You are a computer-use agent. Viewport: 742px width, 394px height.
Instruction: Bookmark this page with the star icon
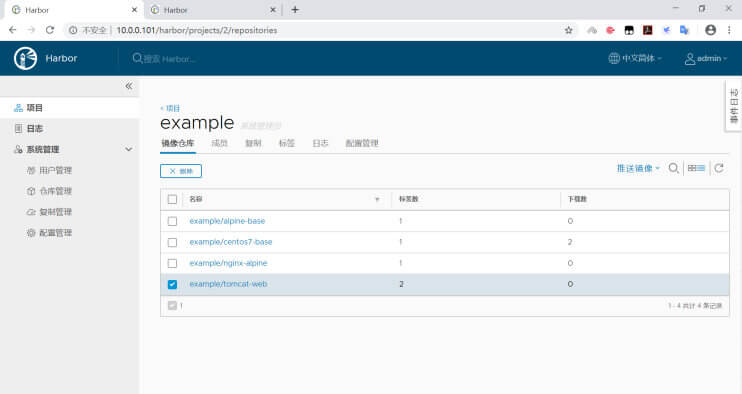click(x=569, y=30)
